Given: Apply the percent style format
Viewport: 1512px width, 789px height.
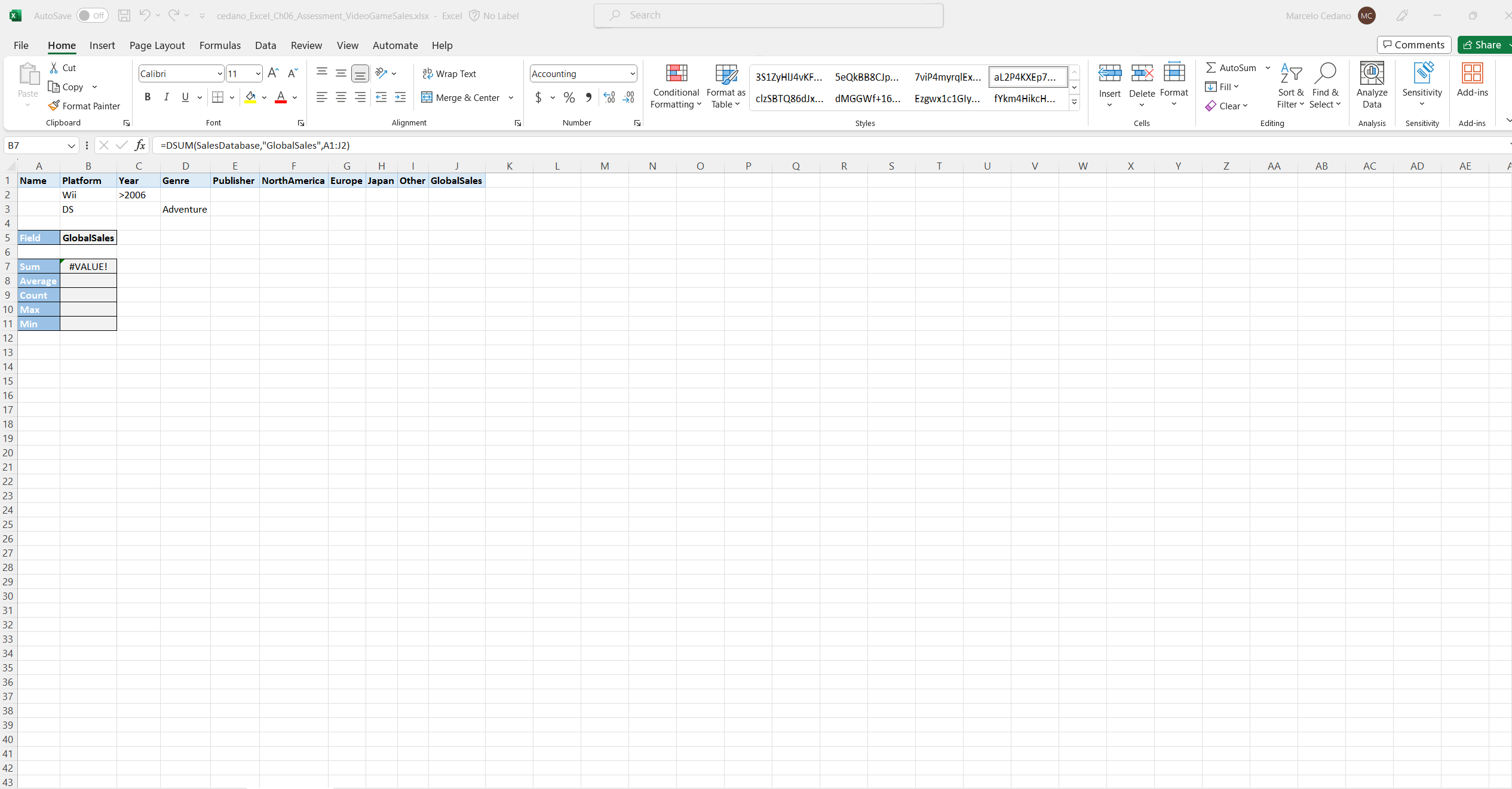Looking at the screenshot, I should [569, 97].
